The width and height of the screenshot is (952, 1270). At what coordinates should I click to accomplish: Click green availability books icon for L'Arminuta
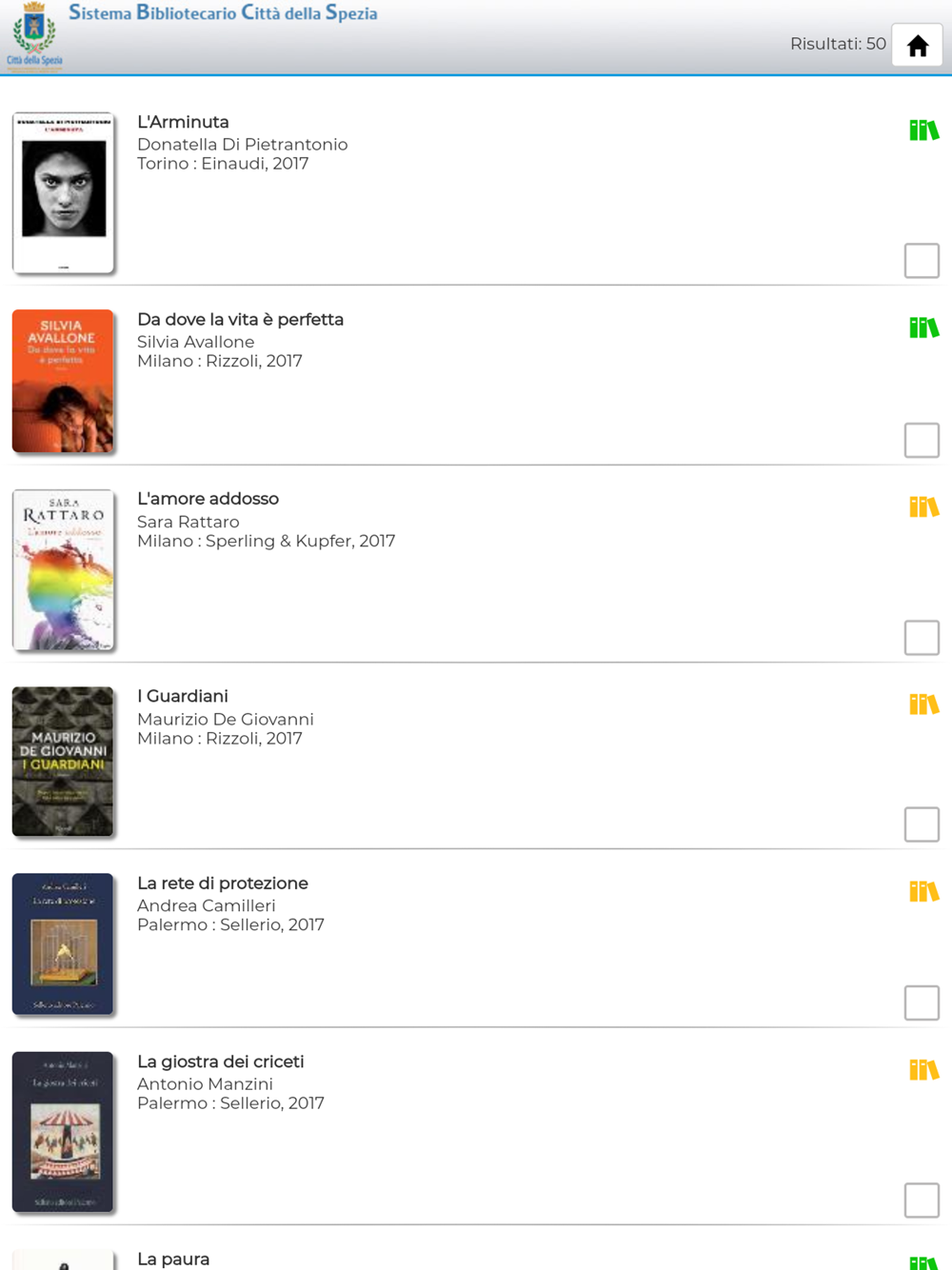(x=923, y=129)
